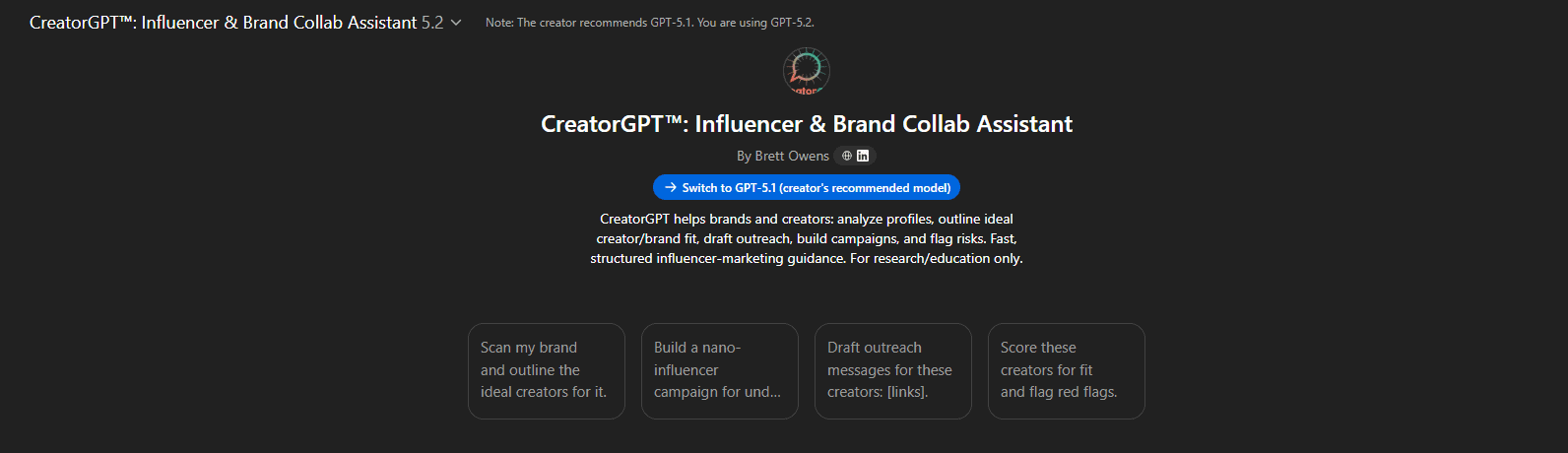Expand the chevron next to version 5.2
The image size is (1568, 453).
point(456,23)
